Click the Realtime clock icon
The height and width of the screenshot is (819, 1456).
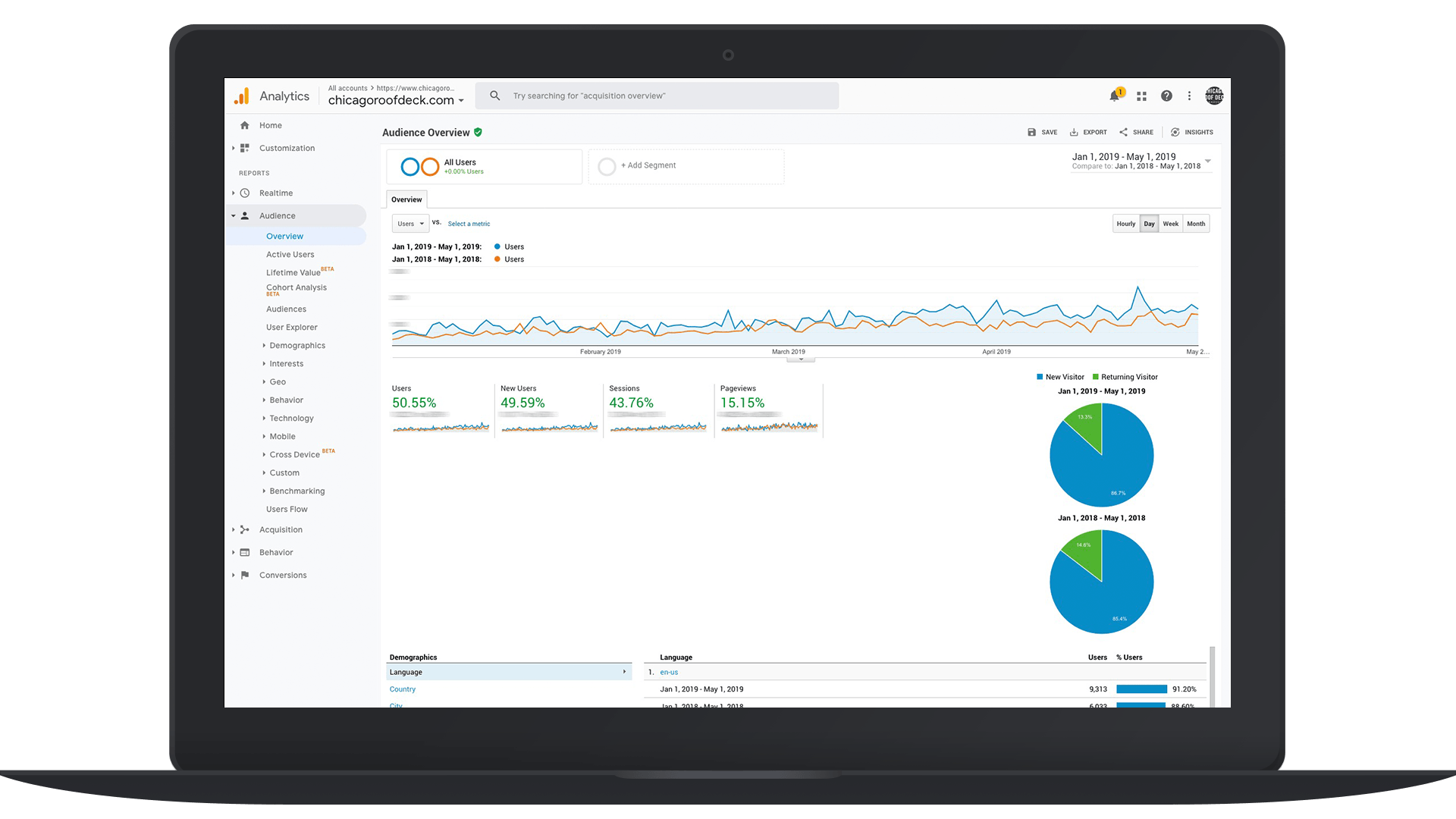244,193
